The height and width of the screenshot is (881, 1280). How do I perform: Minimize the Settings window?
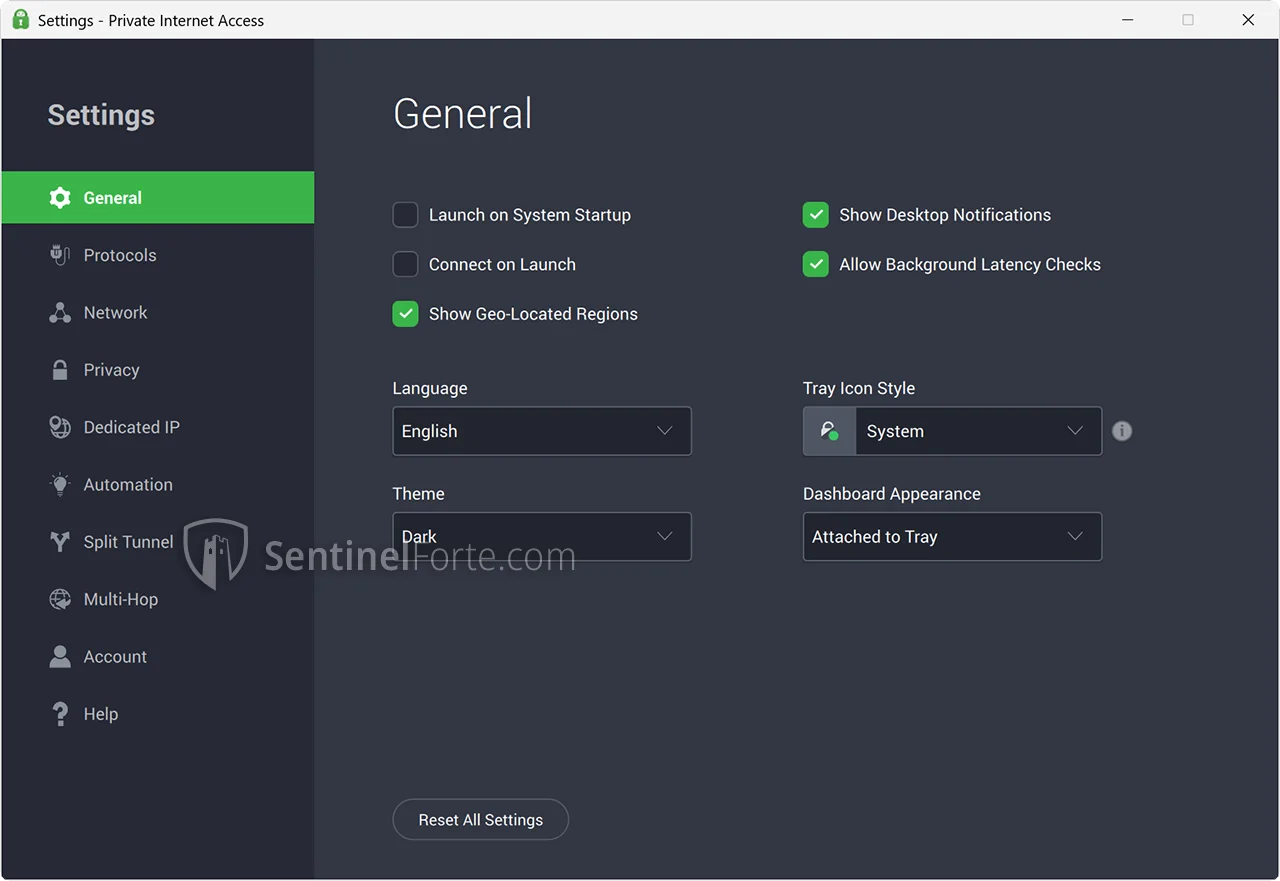pyautogui.click(x=1128, y=20)
